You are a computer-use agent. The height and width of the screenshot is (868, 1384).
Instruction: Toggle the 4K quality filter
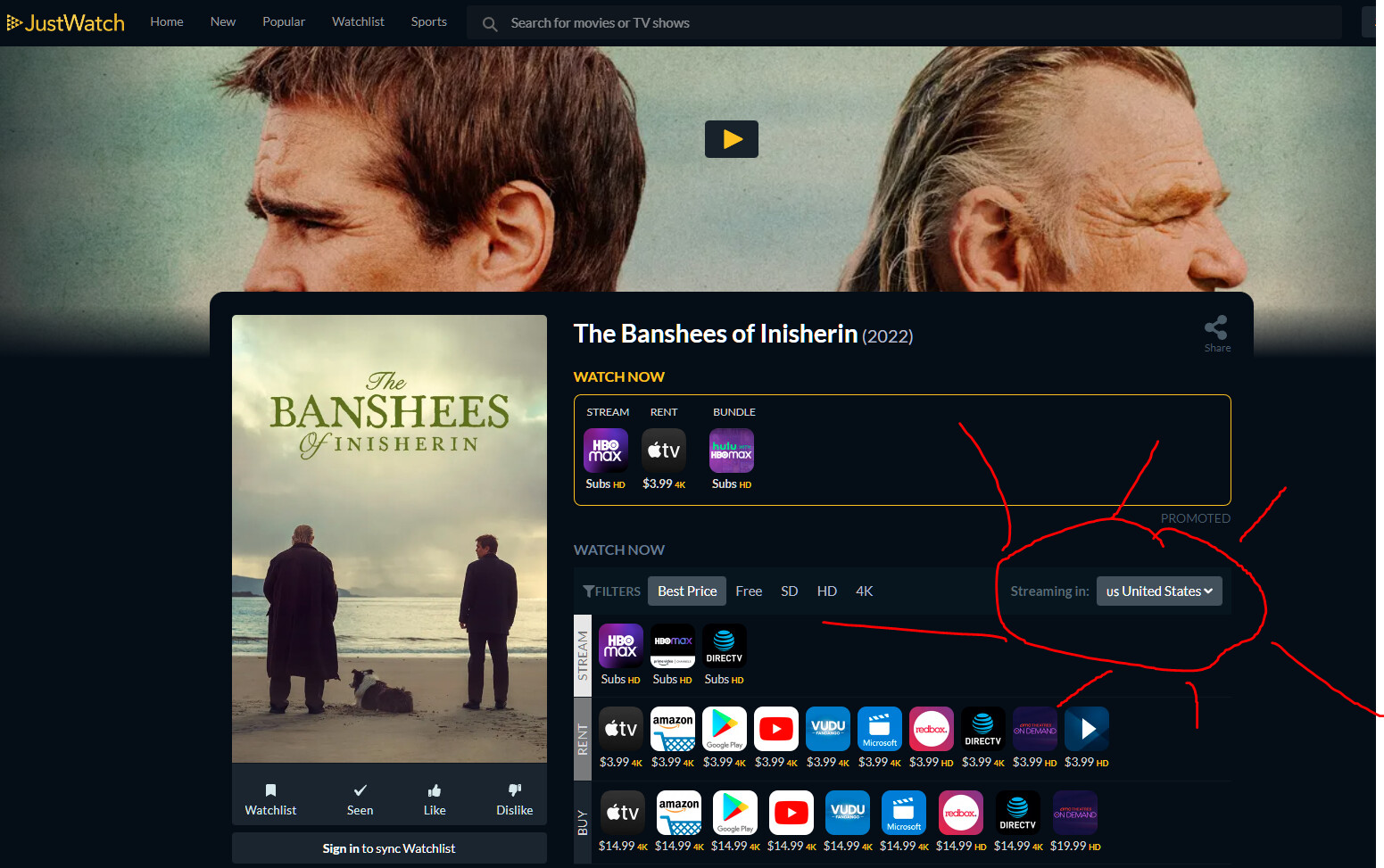point(865,591)
